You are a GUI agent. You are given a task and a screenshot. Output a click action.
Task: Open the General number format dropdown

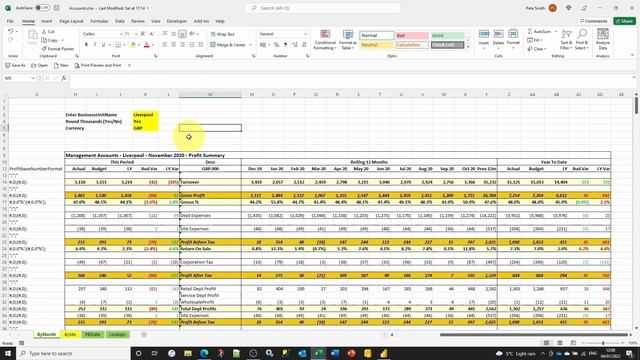coord(305,34)
